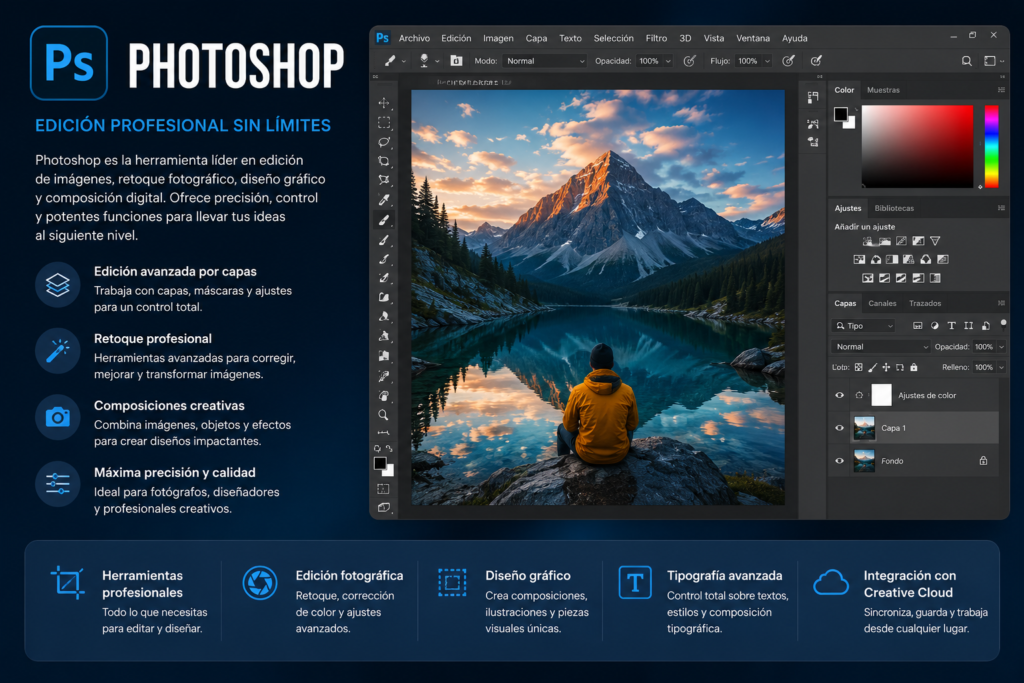Select the Hand tool
The height and width of the screenshot is (683, 1024).
pyautogui.click(x=384, y=396)
